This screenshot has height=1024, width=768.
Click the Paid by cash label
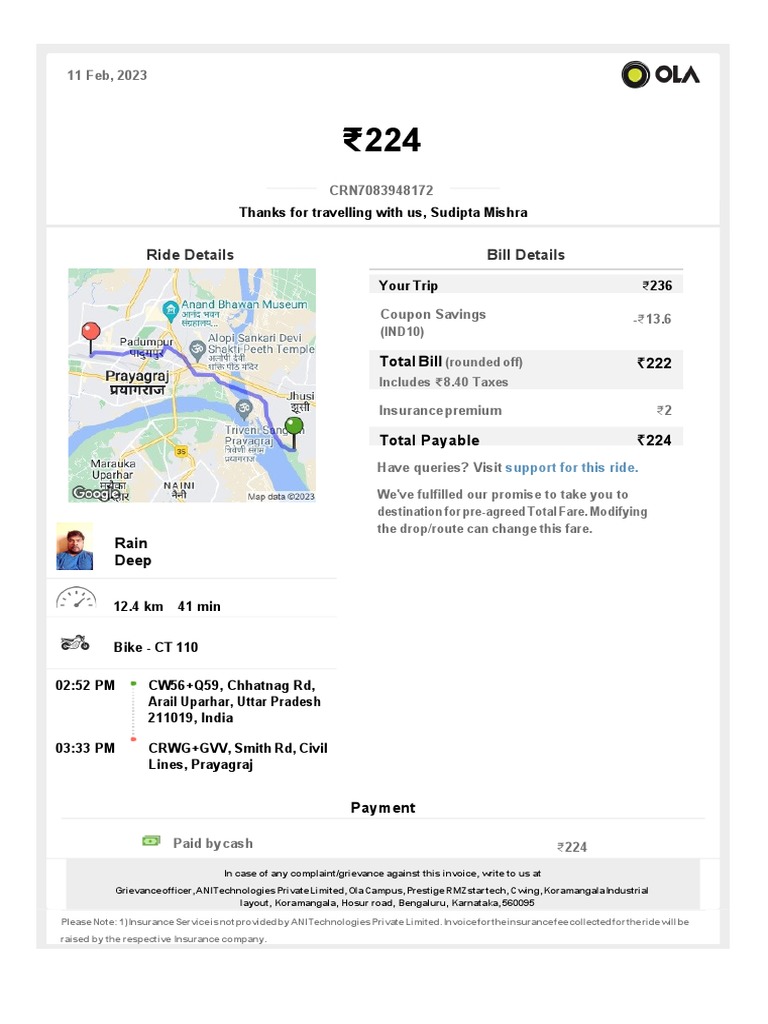pos(212,843)
